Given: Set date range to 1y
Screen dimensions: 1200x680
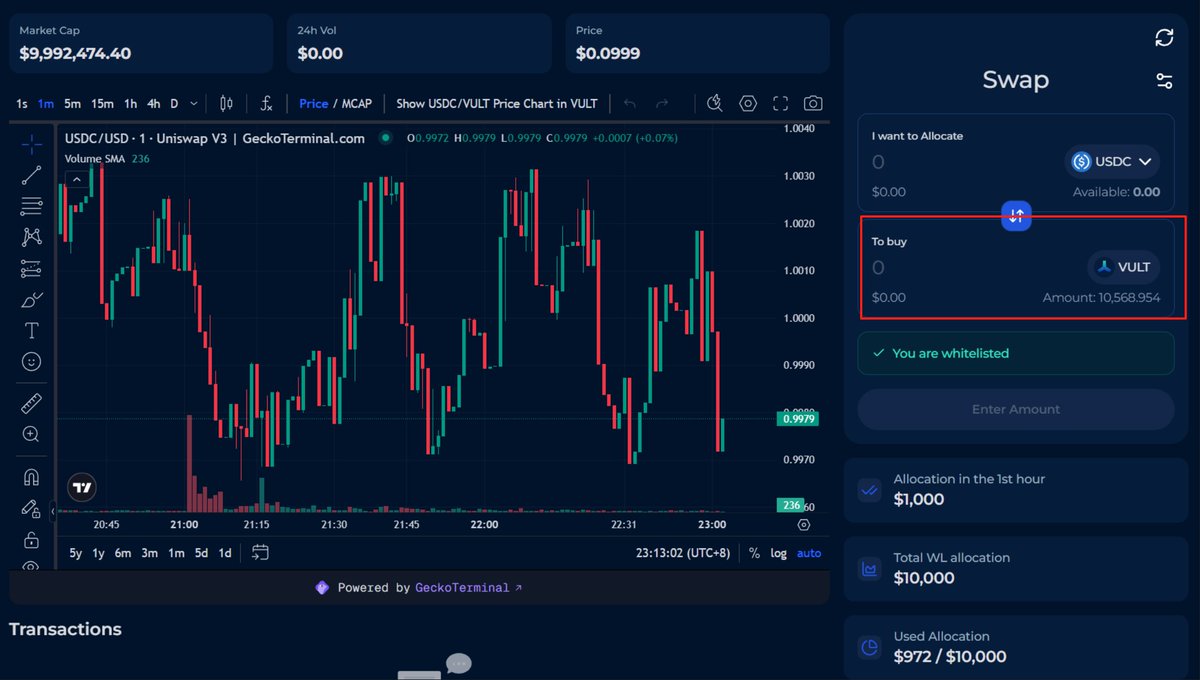Looking at the screenshot, I should pos(98,553).
